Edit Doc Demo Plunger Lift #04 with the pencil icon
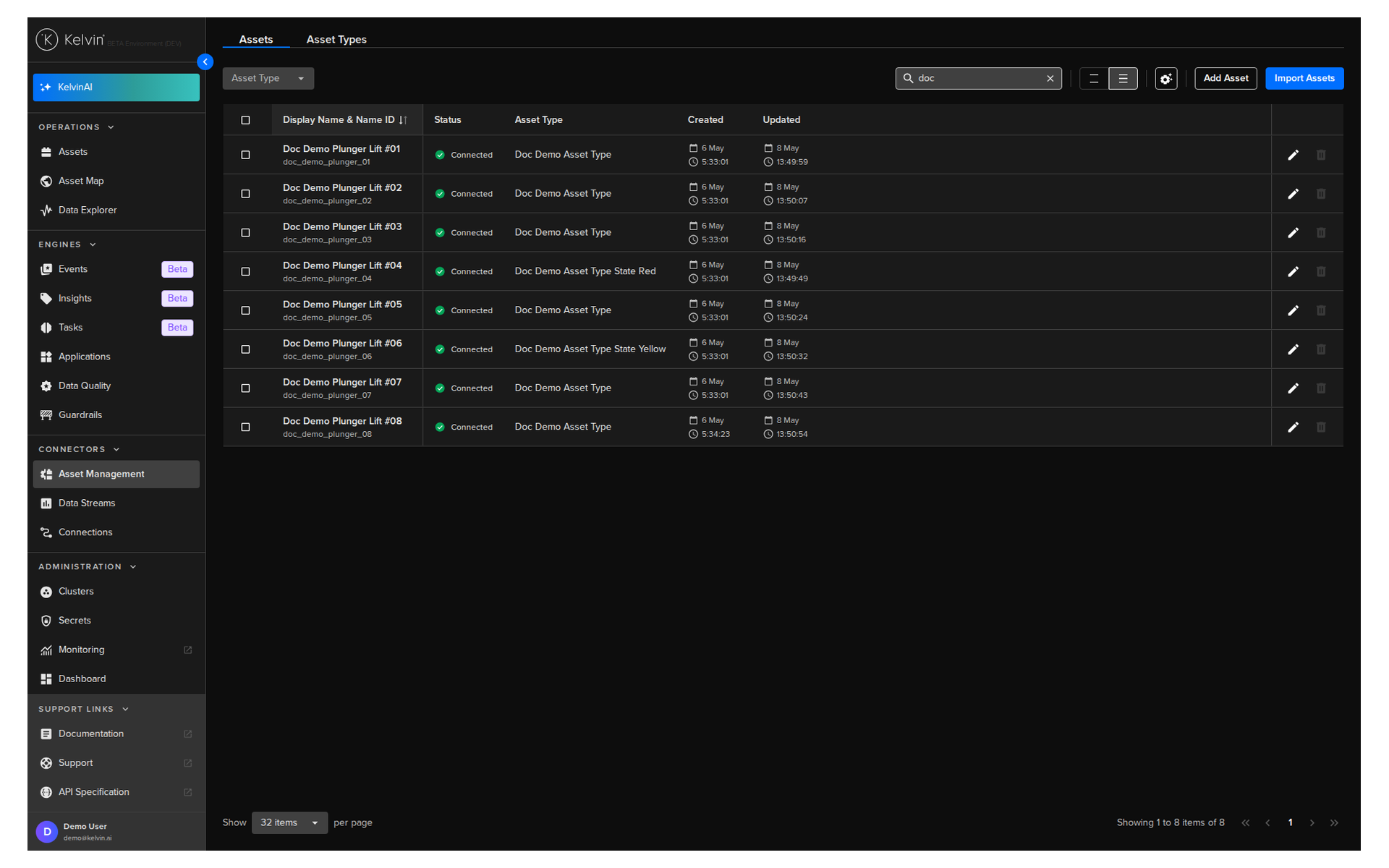Image resolution: width=1389 pixels, height=868 pixels. 1293,272
